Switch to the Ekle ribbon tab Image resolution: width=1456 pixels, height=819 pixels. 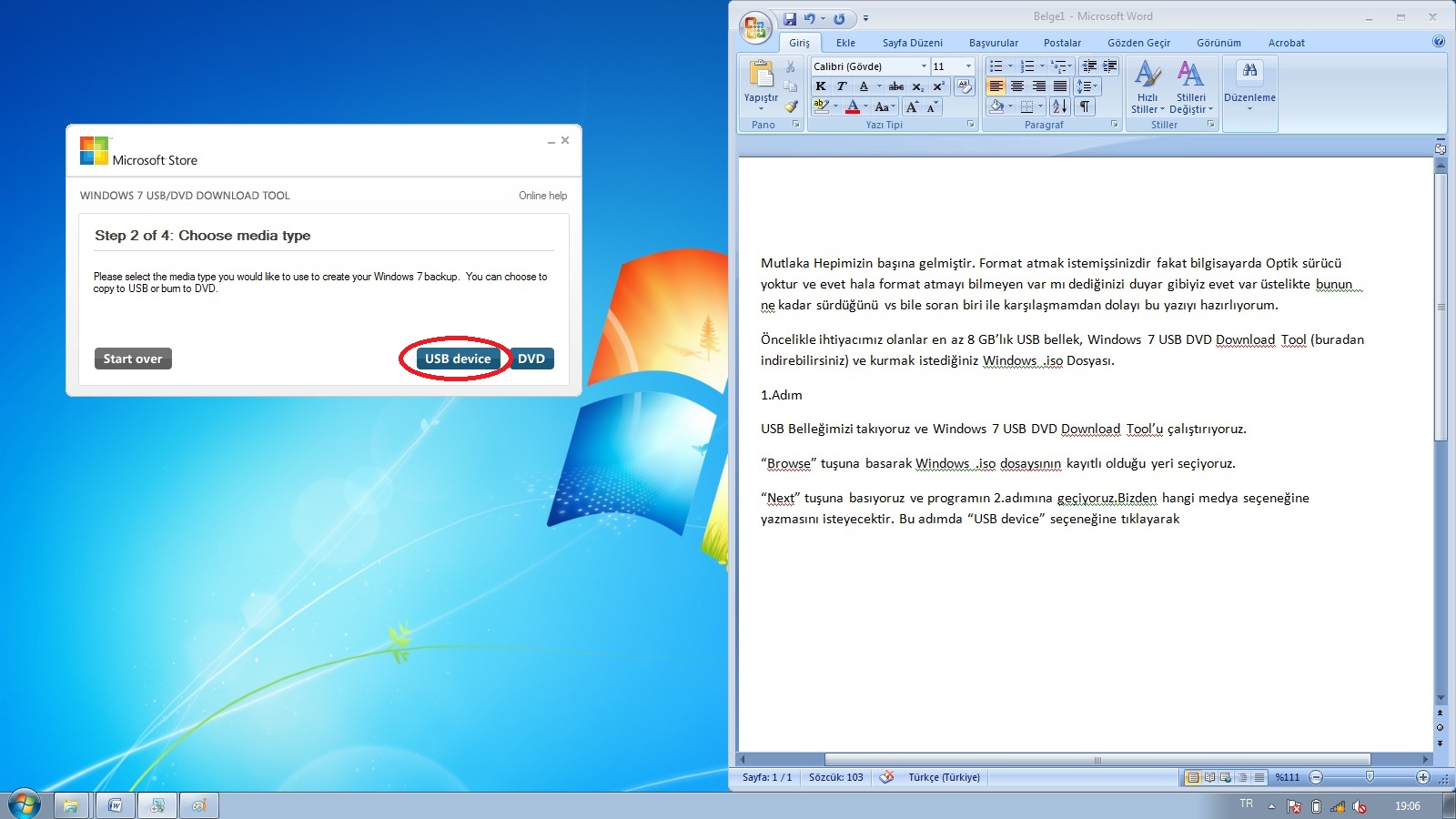(845, 43)
